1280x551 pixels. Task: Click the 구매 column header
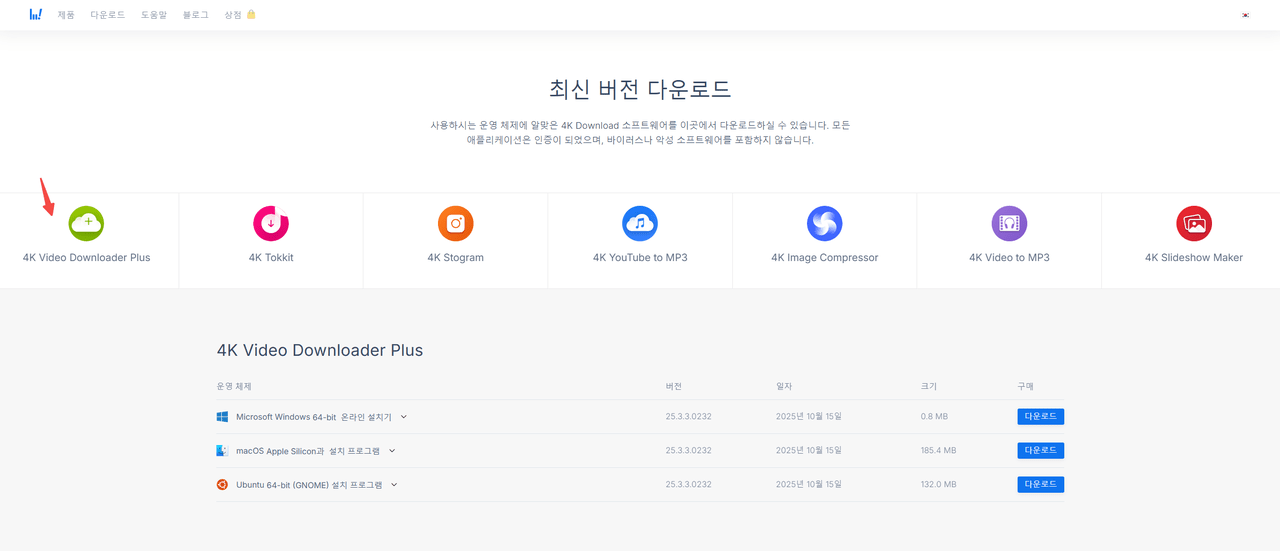(x=1026, y=386)
